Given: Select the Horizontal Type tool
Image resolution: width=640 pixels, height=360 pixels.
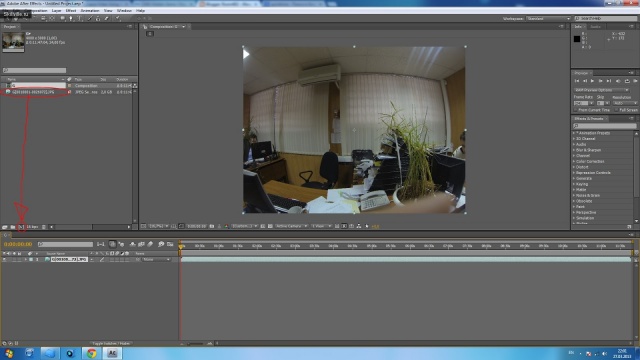Looking at the screenshot, I should tap(80, 18).
